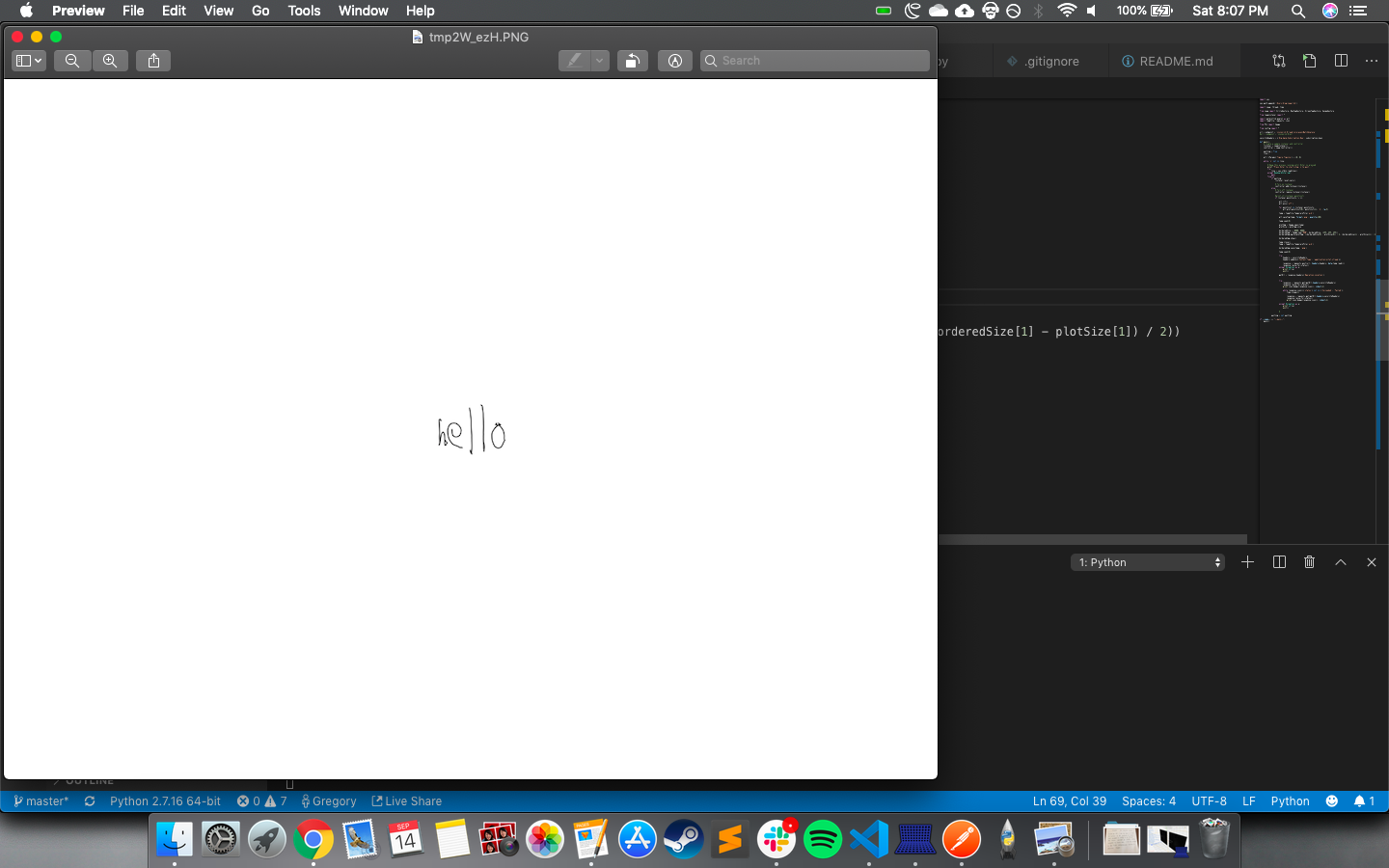Start a Live Share session
The height and width of the screenshot is (868, 1389).
tap(407, 801)
